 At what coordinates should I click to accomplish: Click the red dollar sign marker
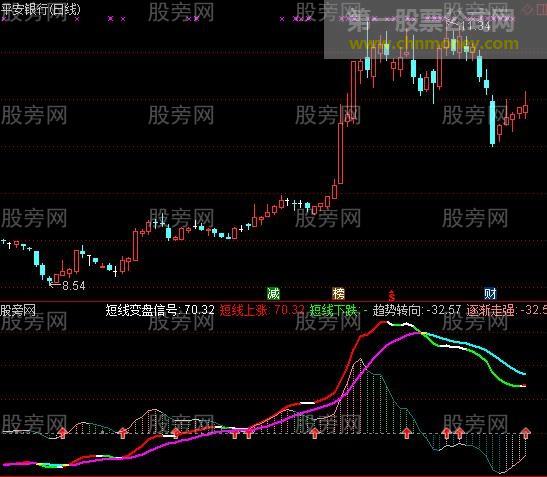coord(392,295)
